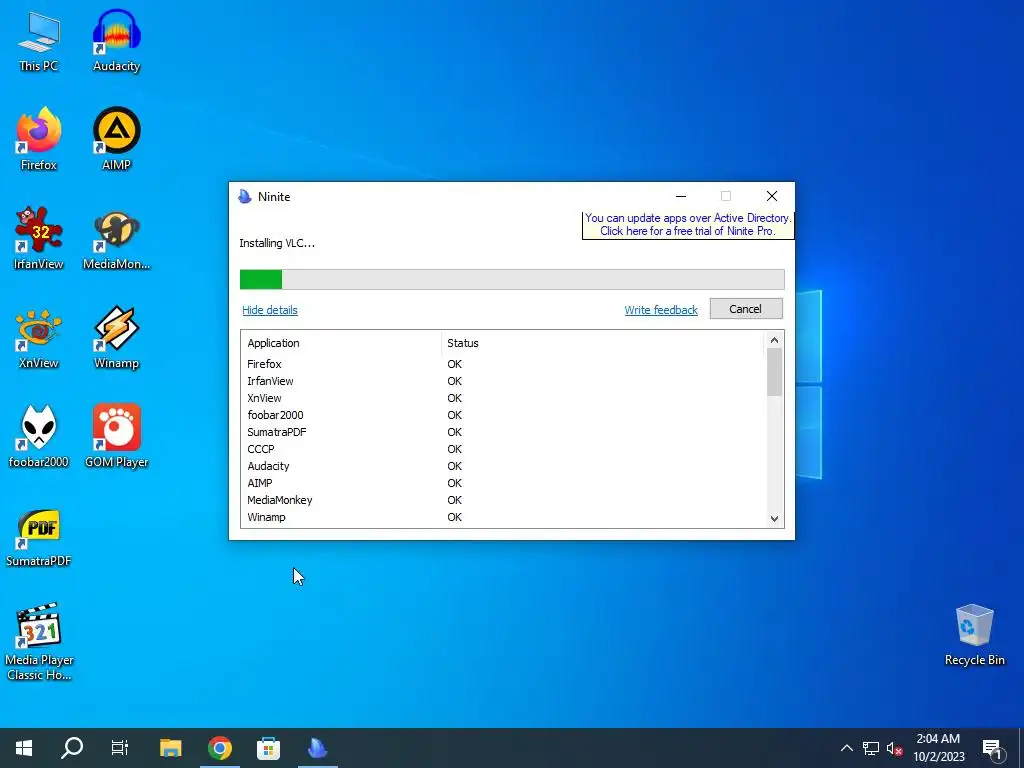
Task: Select the Firefox desktop shortcut
Action: coord(39,140)
